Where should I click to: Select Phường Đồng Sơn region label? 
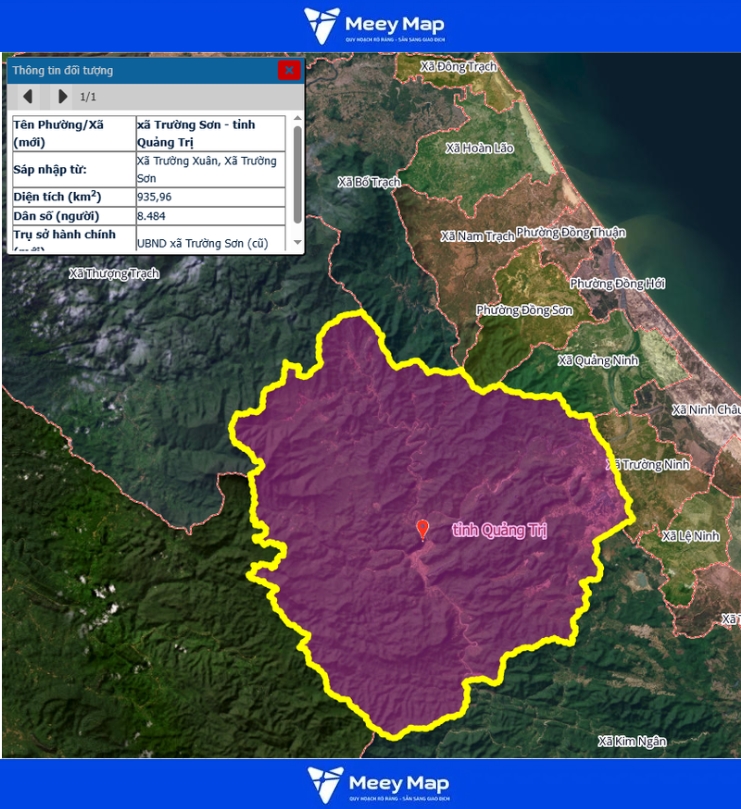(x=523, y=310)
